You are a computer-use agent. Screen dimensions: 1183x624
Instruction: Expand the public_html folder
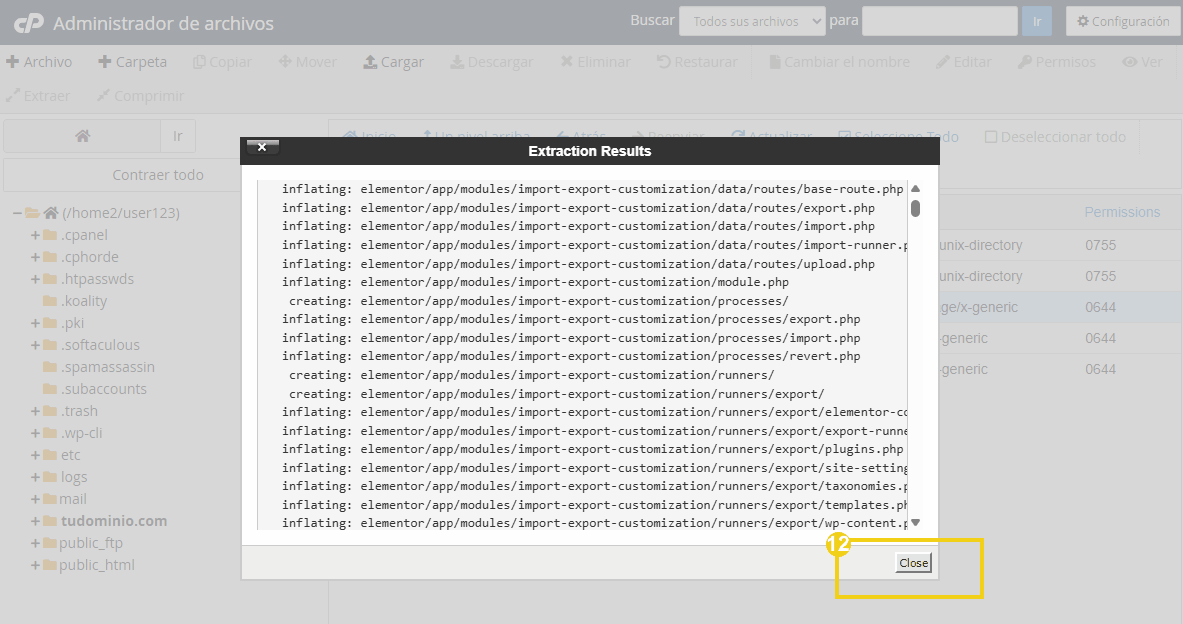[35, 565]
